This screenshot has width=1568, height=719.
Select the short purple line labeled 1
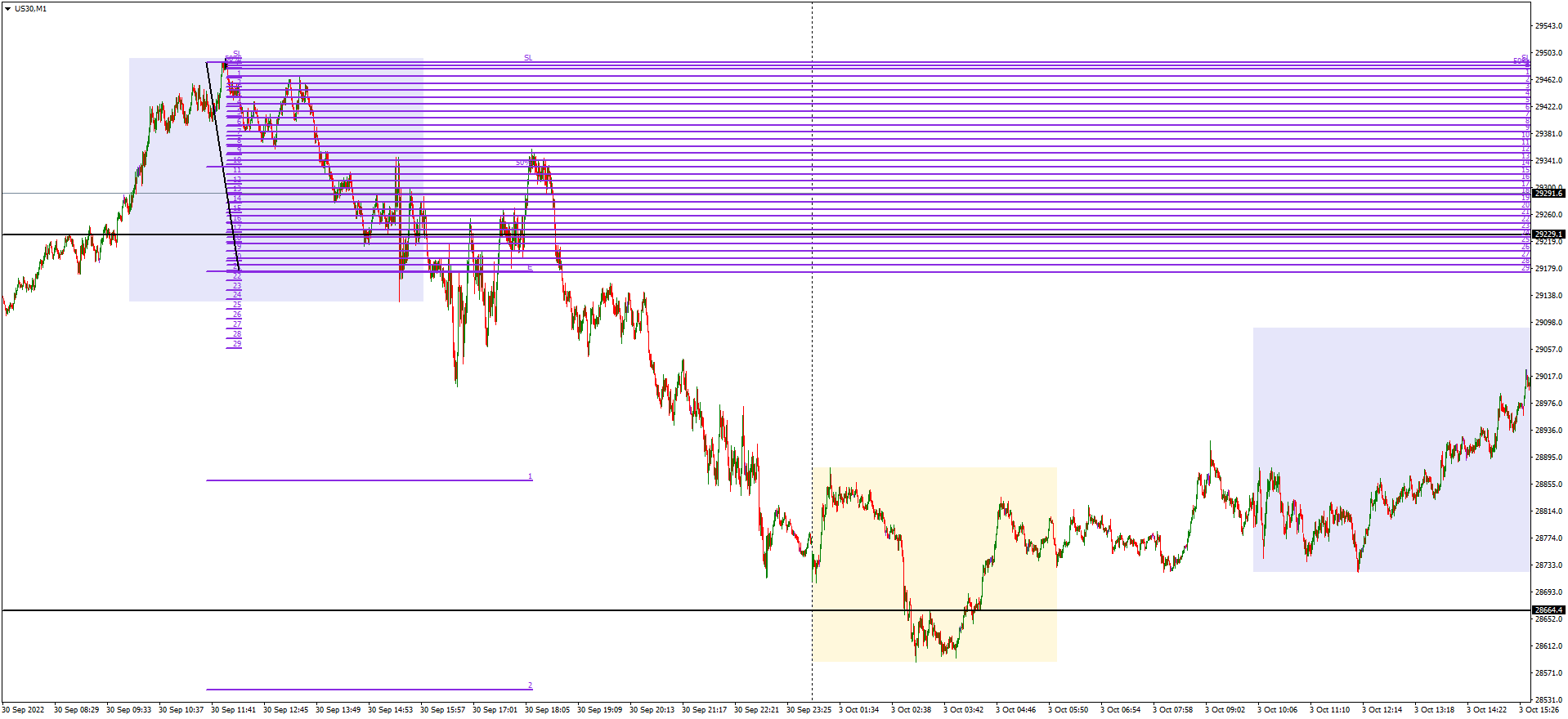click(x=370, y=480)
